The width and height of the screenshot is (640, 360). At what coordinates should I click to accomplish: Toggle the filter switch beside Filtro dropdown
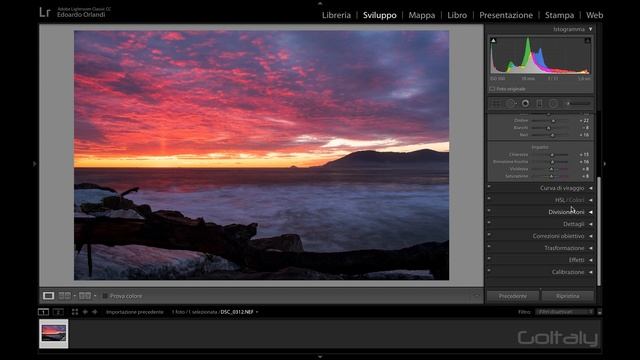(600, 312)
